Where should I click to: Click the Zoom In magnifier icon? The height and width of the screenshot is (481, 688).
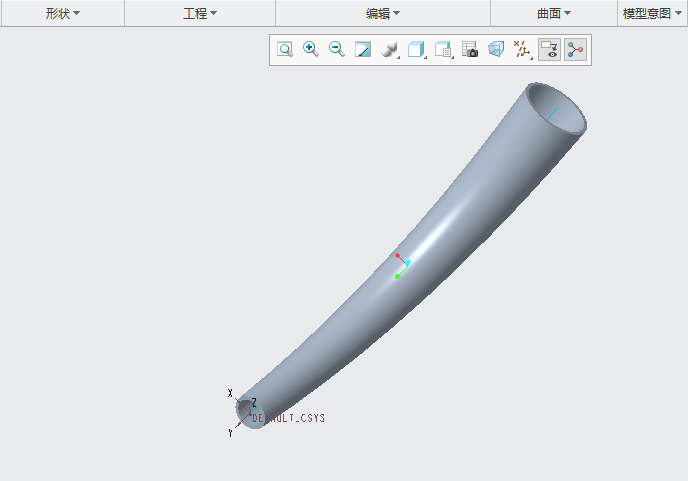click(311, 49)
